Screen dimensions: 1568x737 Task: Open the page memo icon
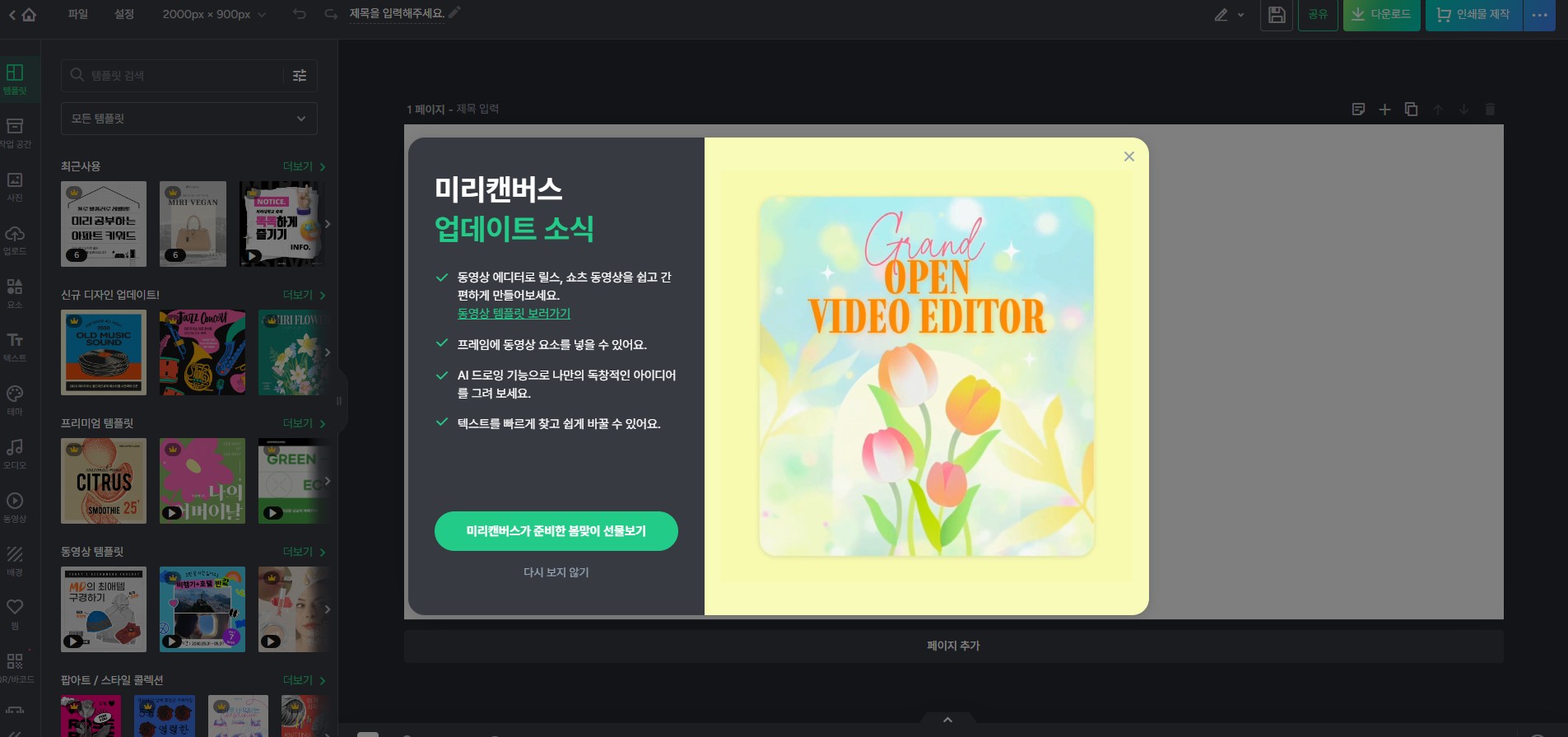tap(1358, 110)
